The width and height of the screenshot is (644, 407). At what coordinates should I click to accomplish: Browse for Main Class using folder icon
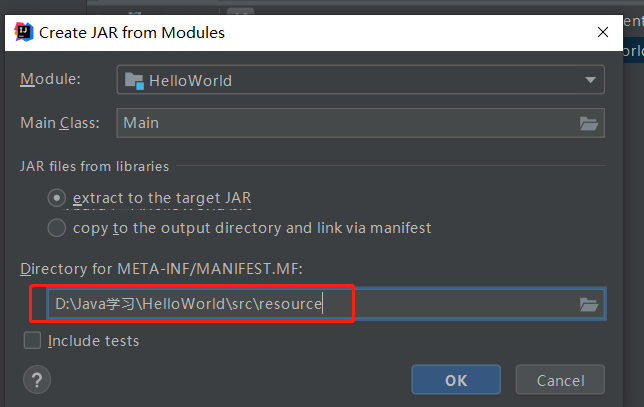coord(589,123)
